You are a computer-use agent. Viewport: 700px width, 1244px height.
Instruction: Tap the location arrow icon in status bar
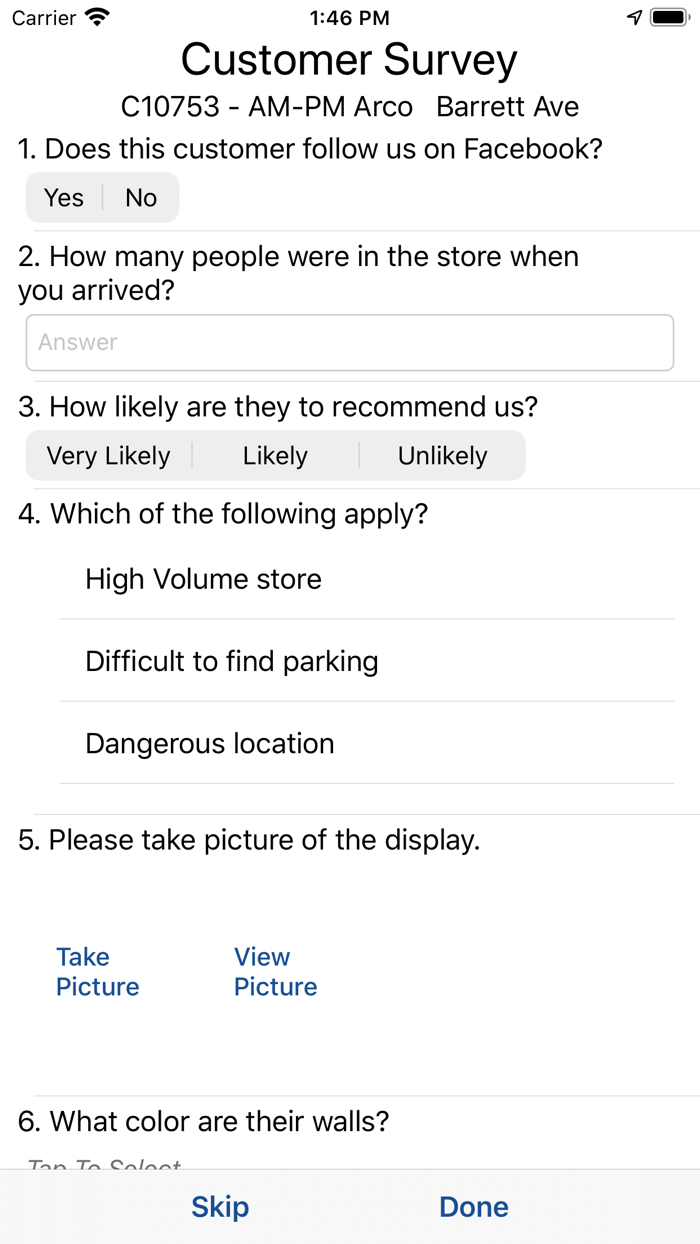[x=634, y=18]
